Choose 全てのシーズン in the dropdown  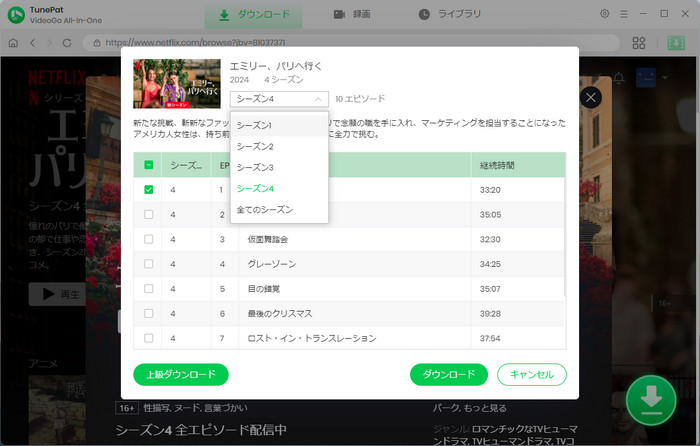tap(265, 209)
